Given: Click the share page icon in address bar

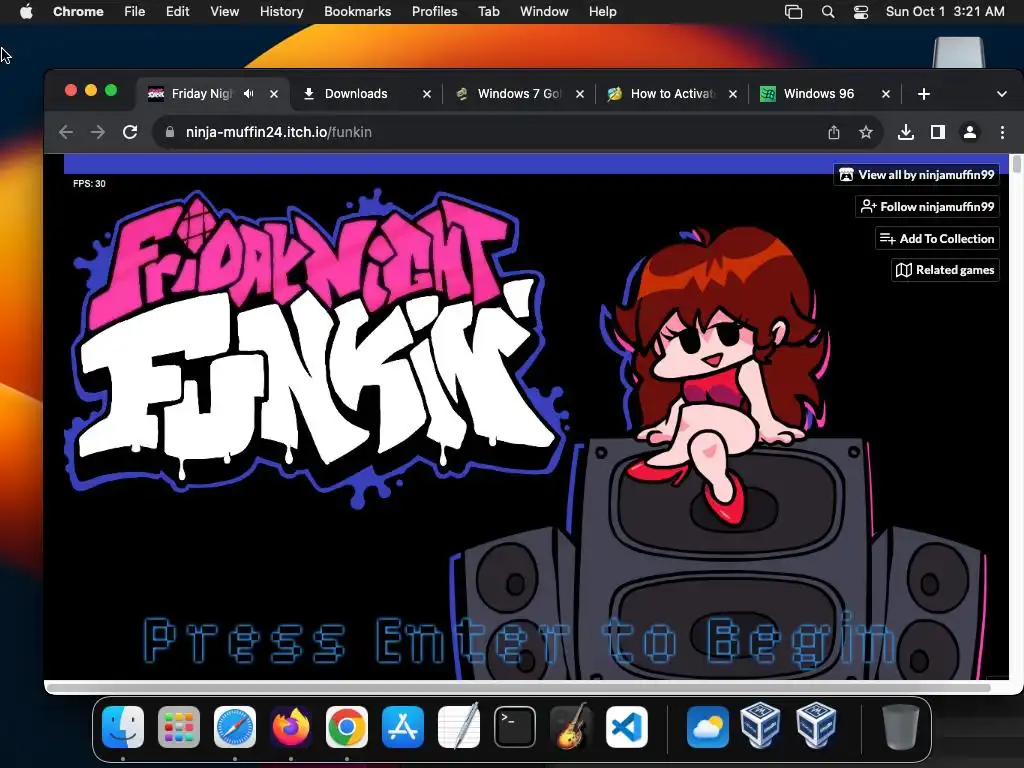Looking at the screenshot, I should (834, 133).
